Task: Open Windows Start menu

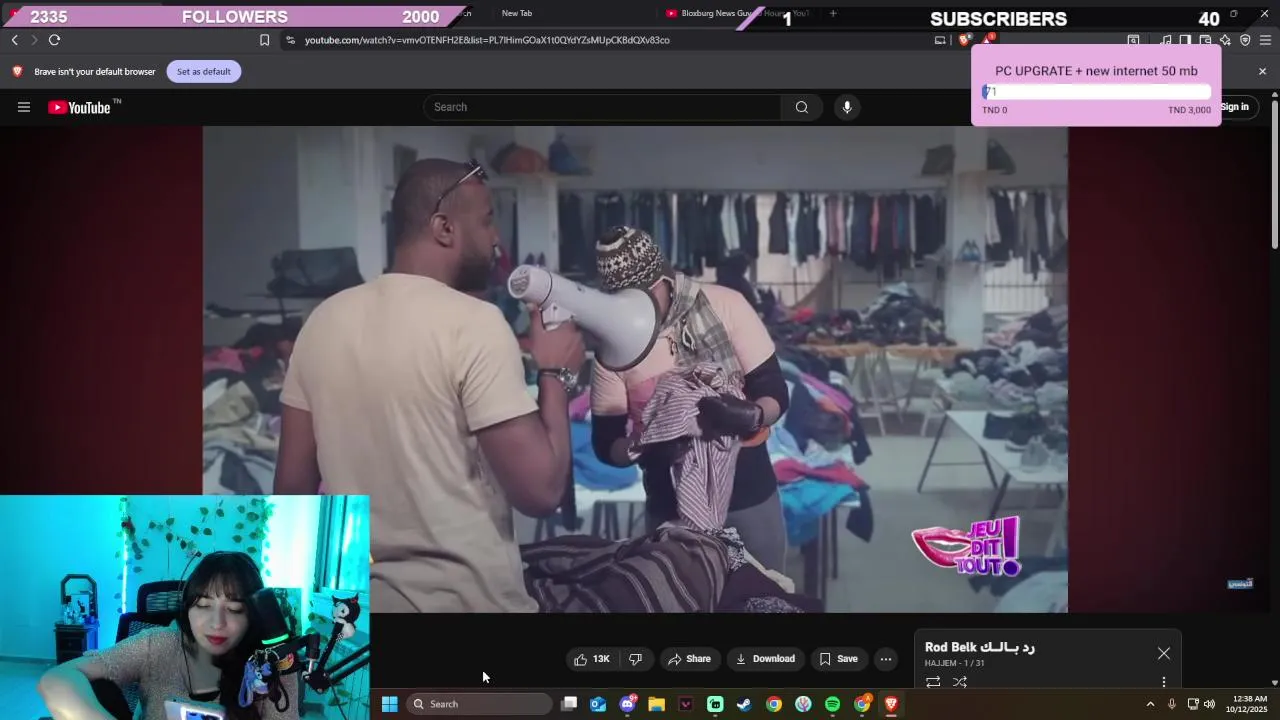Action: coord(390,704)
